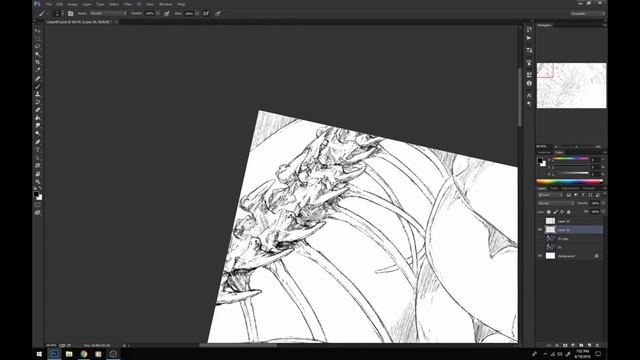This screenshot has width=640, height=360.
Task: Click the Navigator zoom slider
Action: [576, 147]
